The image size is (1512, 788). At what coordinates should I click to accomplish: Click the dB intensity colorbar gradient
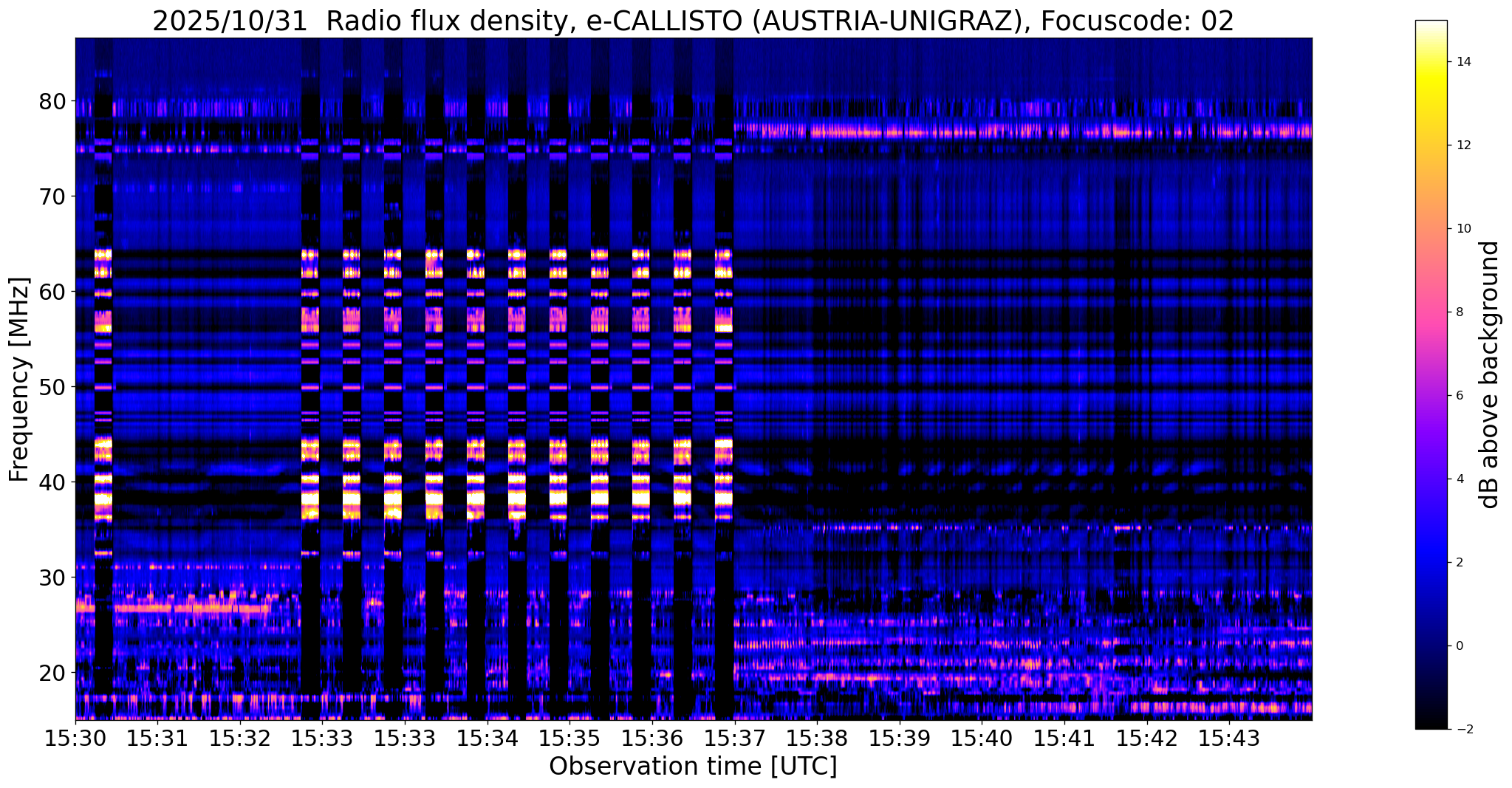1431,375
